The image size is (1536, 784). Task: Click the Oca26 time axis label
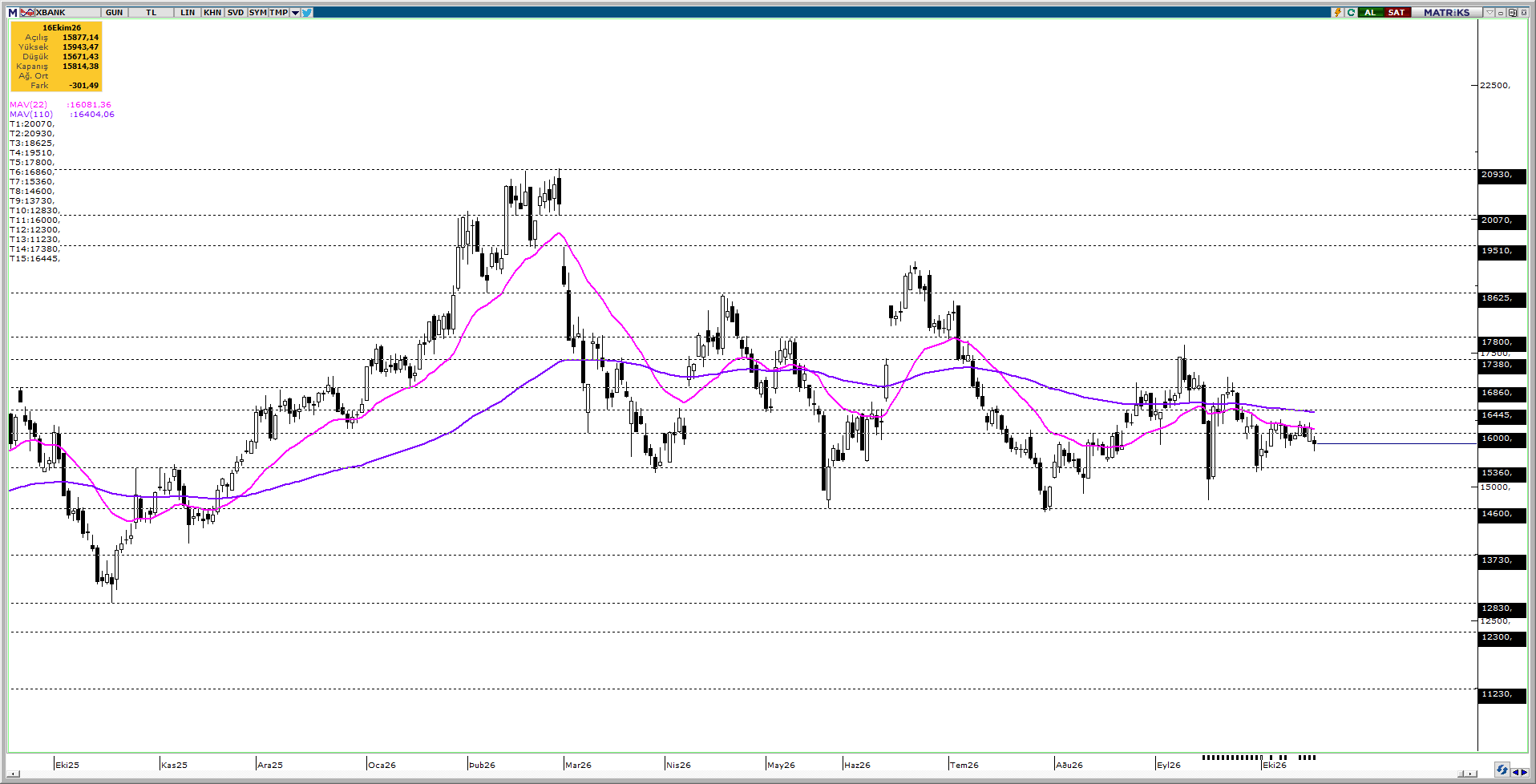[x=382, y=765]
